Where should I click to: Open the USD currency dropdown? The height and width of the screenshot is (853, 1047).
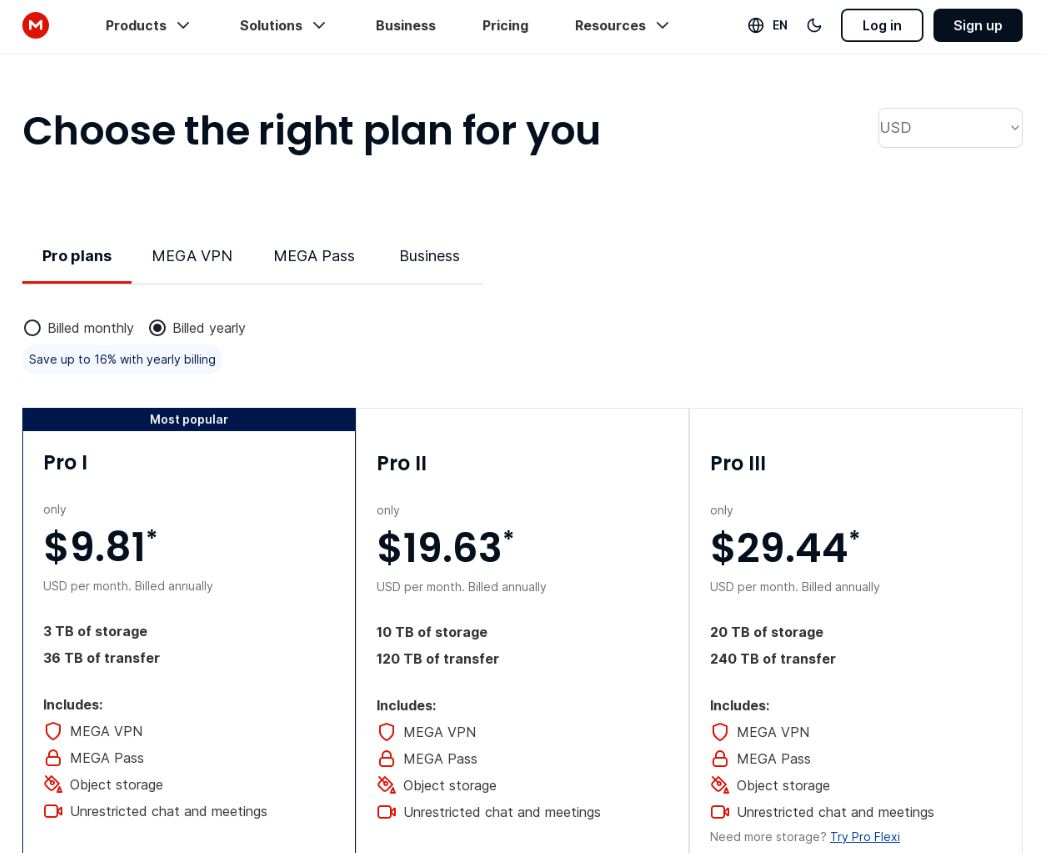tap(950, 127)
